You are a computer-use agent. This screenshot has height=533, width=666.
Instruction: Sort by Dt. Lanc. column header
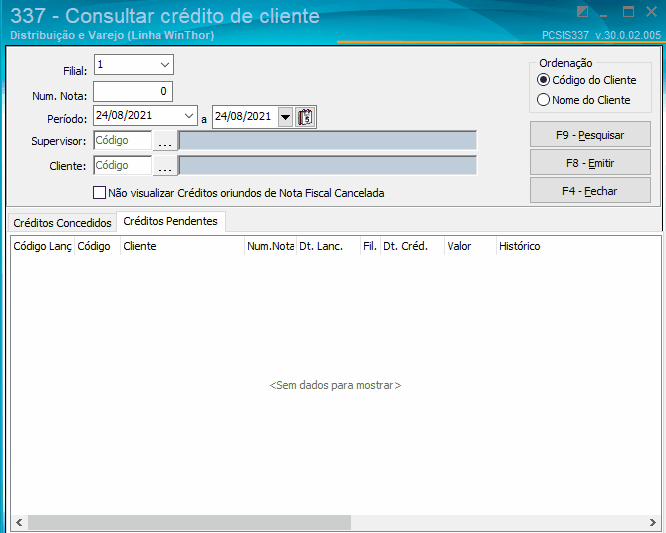[328, 246]
